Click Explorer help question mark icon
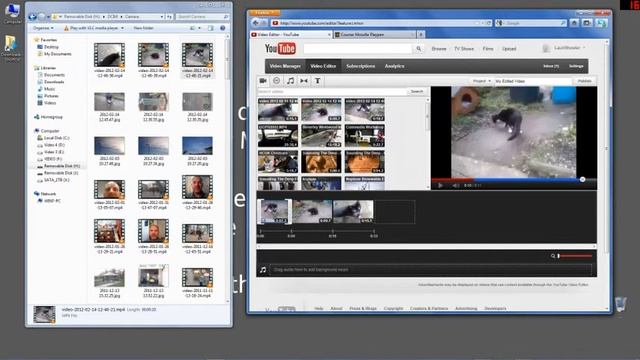The height and width of the screenshot is (360, 640). coord(222,28)
